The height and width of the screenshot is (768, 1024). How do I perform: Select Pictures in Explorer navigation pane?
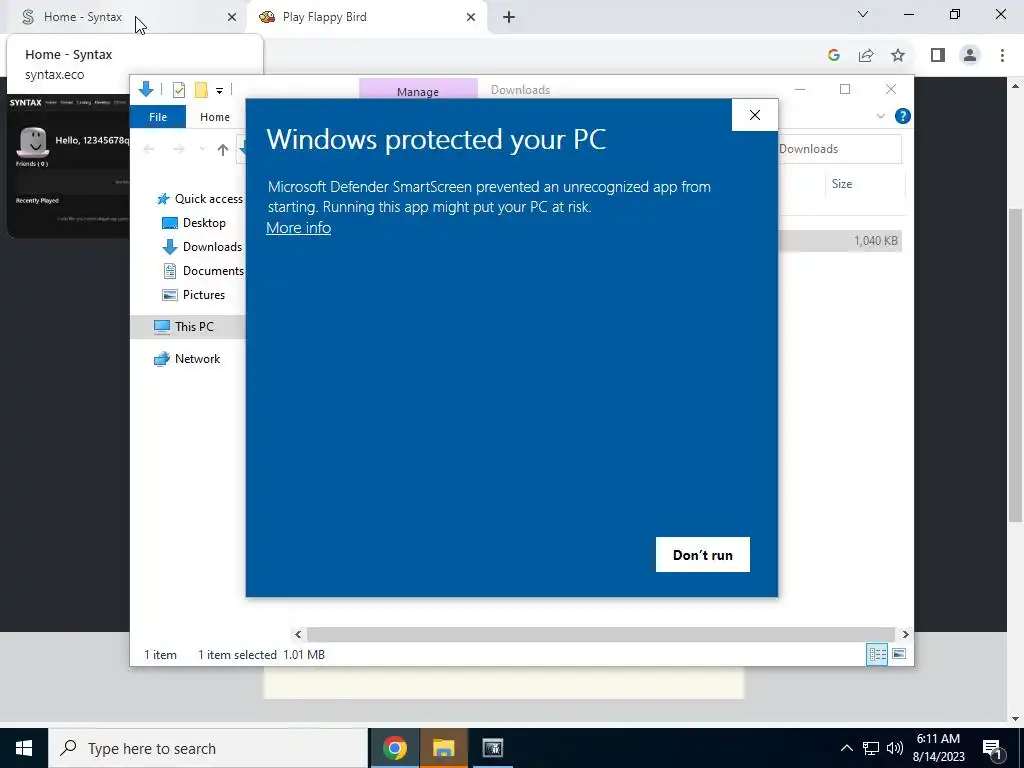[x=194, y=295]
